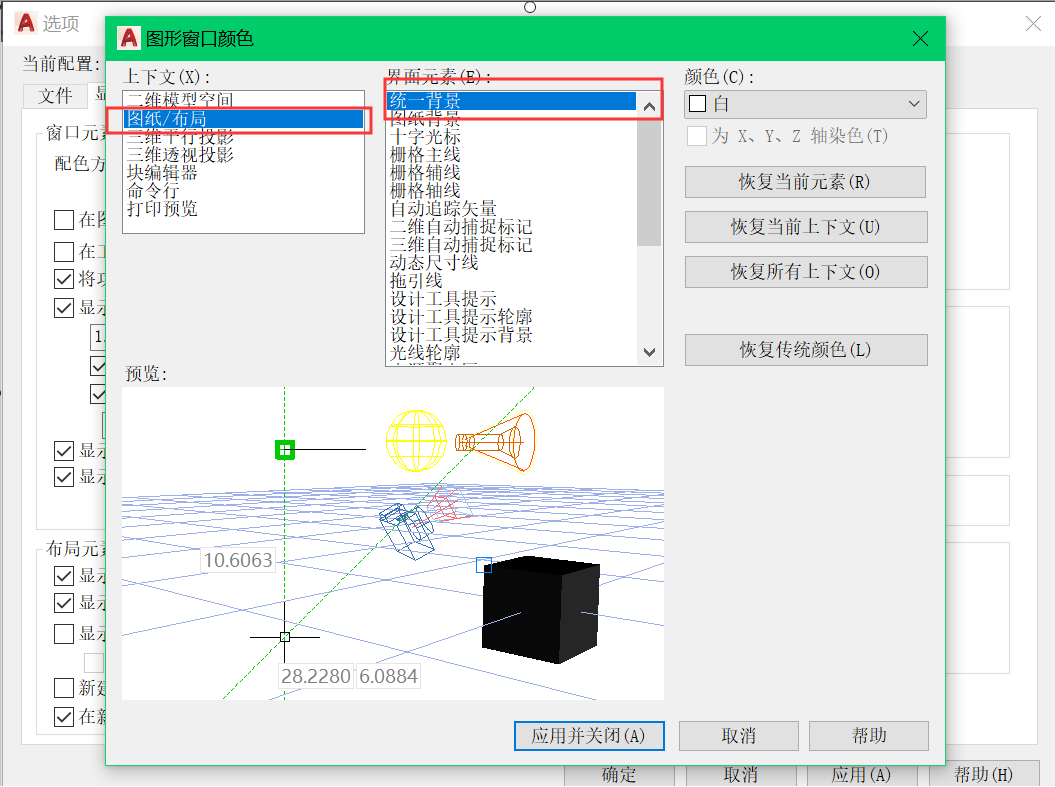
Task: Click 帮助 in color dialog
Action: (x=869, y=736)
